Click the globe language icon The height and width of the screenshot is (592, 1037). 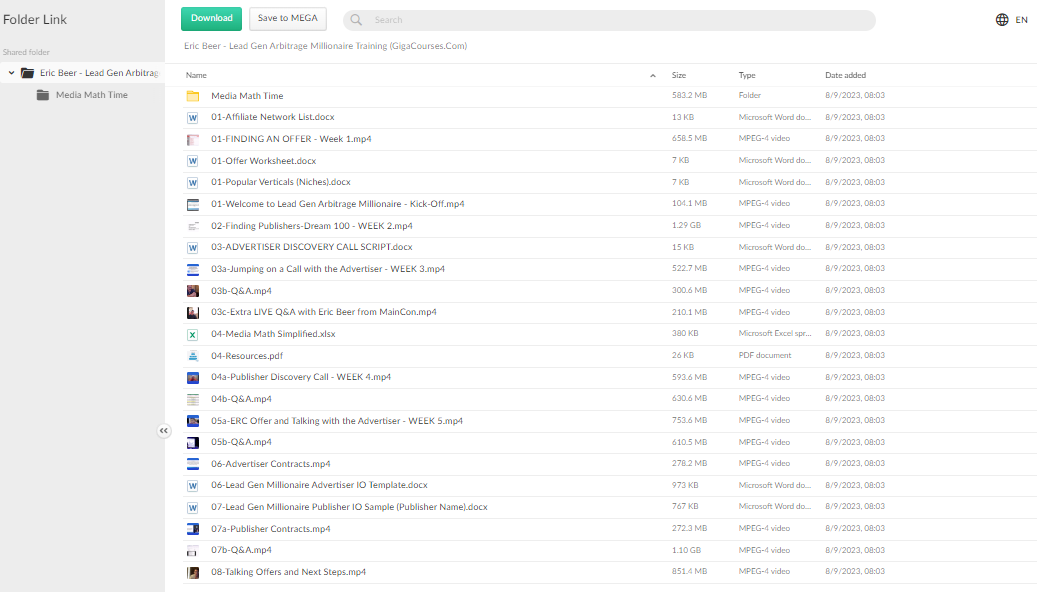tap(1002, 20)
